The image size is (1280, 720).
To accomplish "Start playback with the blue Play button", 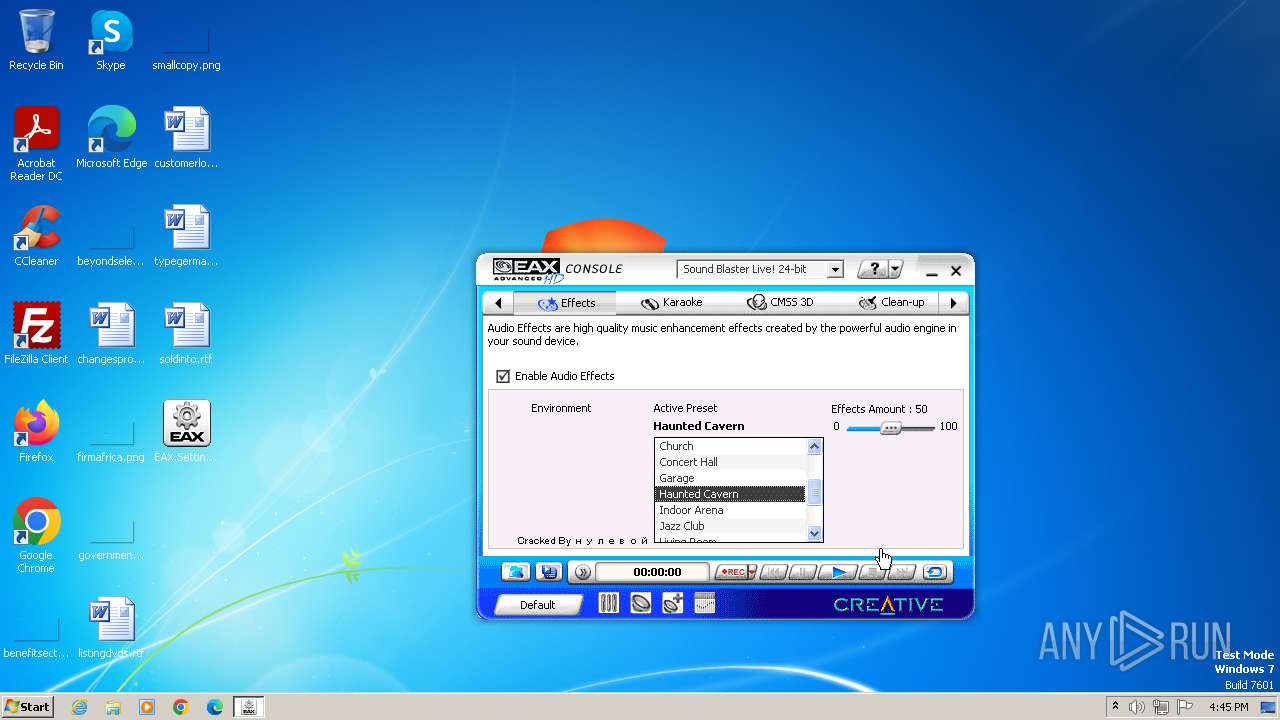I will click(x=839, y=572).
